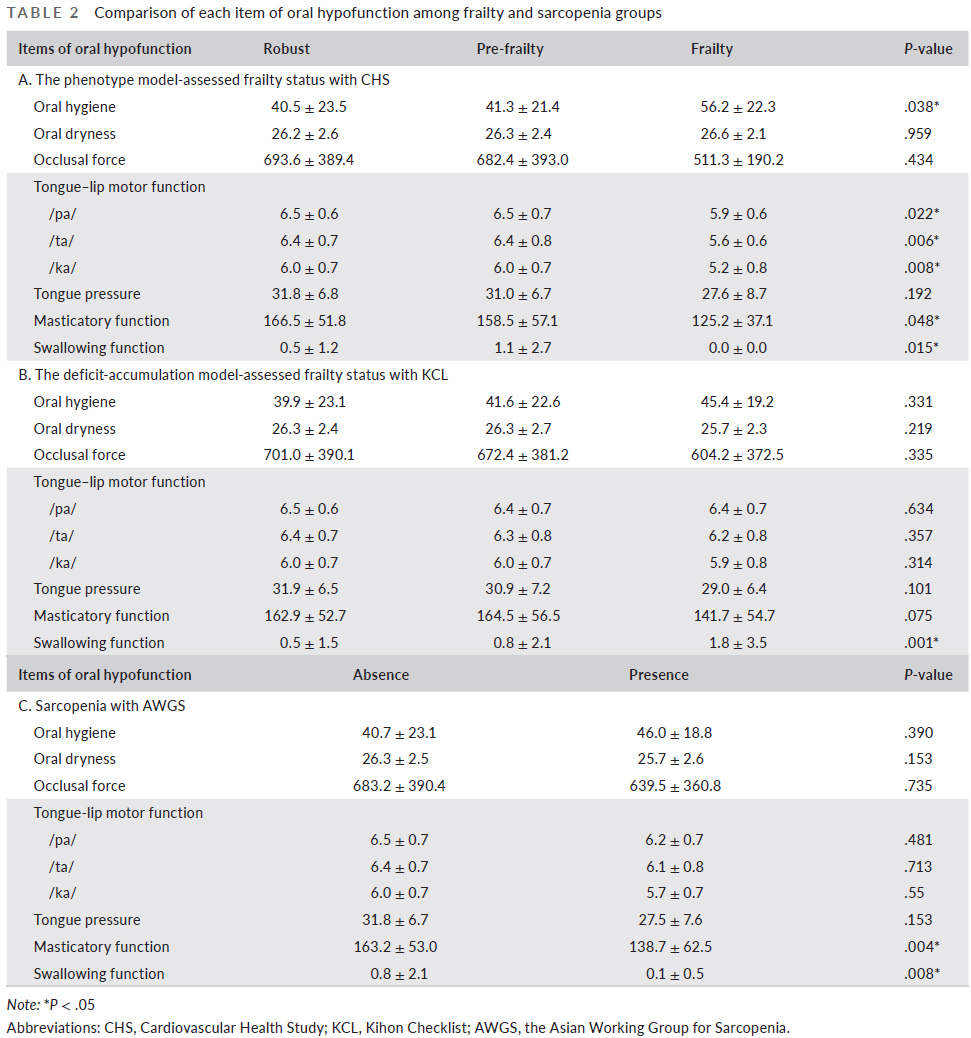Select the TABLE 2 caption title
Viewport: 971px width, 1038px height.
pyautogui.click(x=334, y=13)
